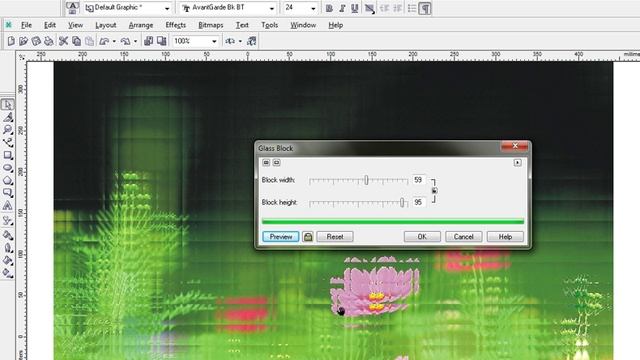Click the Paste toolbar icon
The image size is (640, 360).
click(89, 41)
